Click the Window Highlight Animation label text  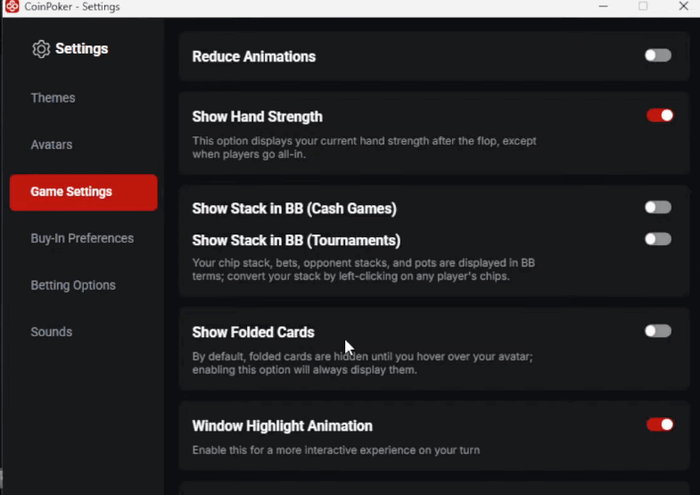[x=282, y=426]
